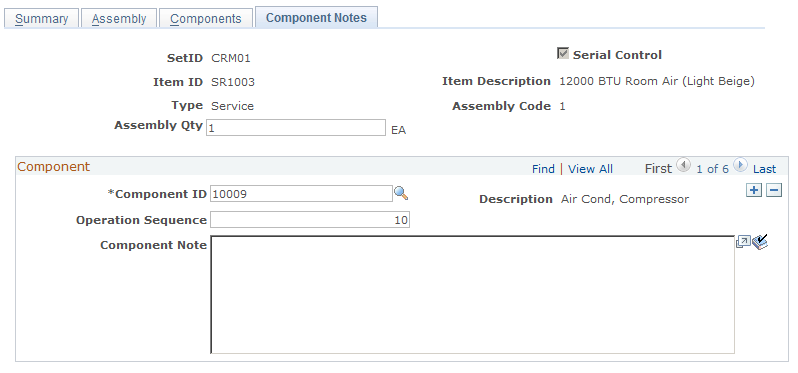Delete the current component row
The width and height of the screenshot is (798, 373).
pyautogui.click(x=774, y=190)
